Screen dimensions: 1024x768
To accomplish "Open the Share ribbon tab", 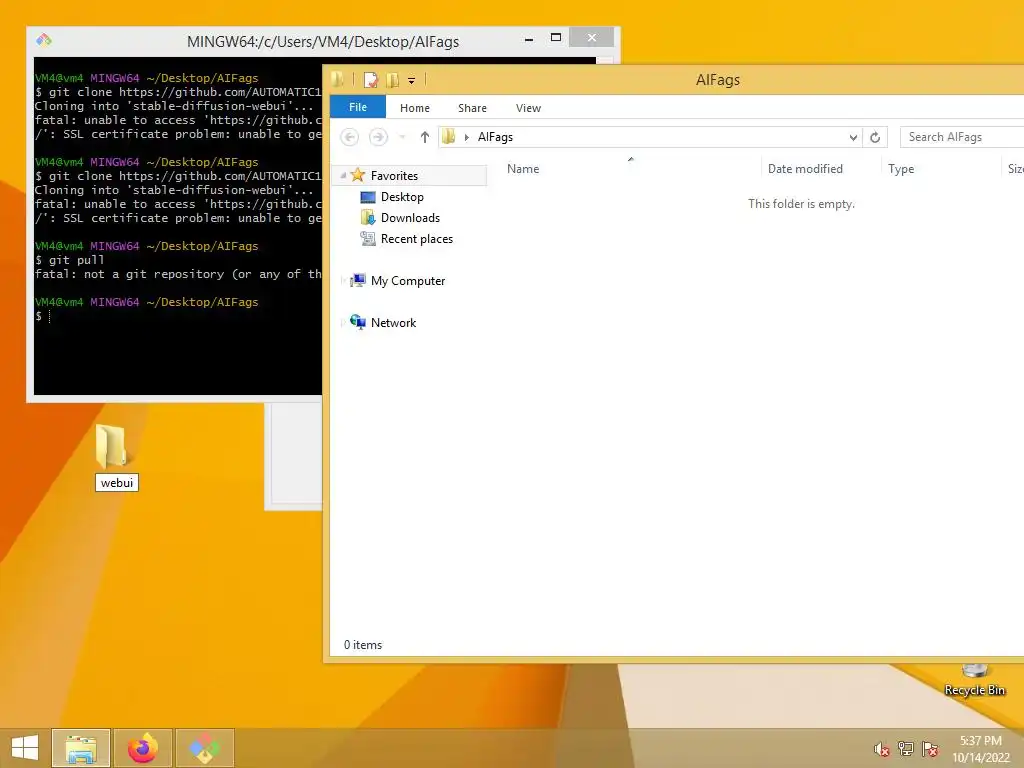I will [472, 108].
